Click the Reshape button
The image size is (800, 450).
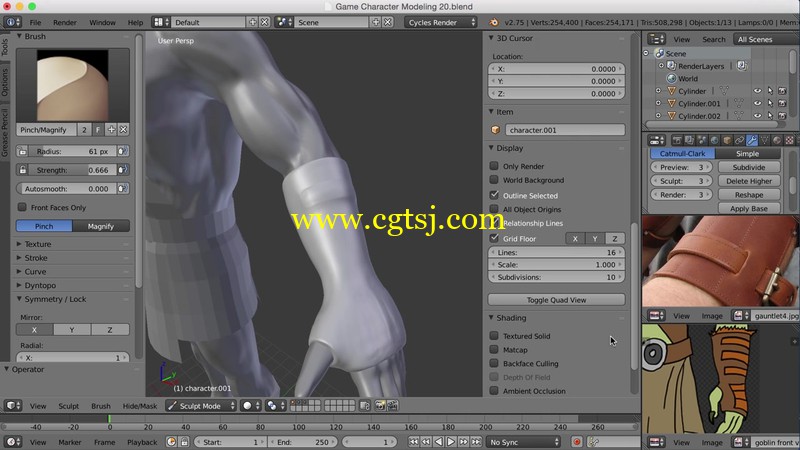[748, 194]
